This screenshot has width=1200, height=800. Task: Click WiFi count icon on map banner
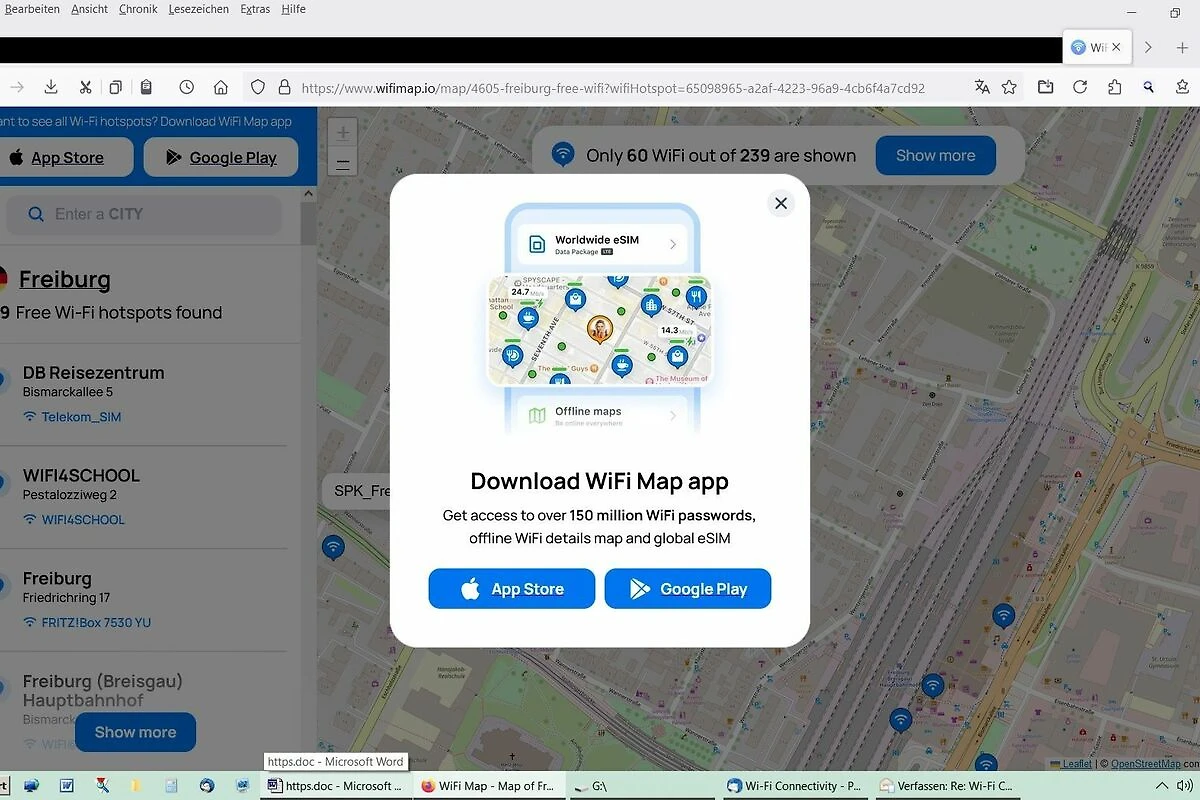564,155
